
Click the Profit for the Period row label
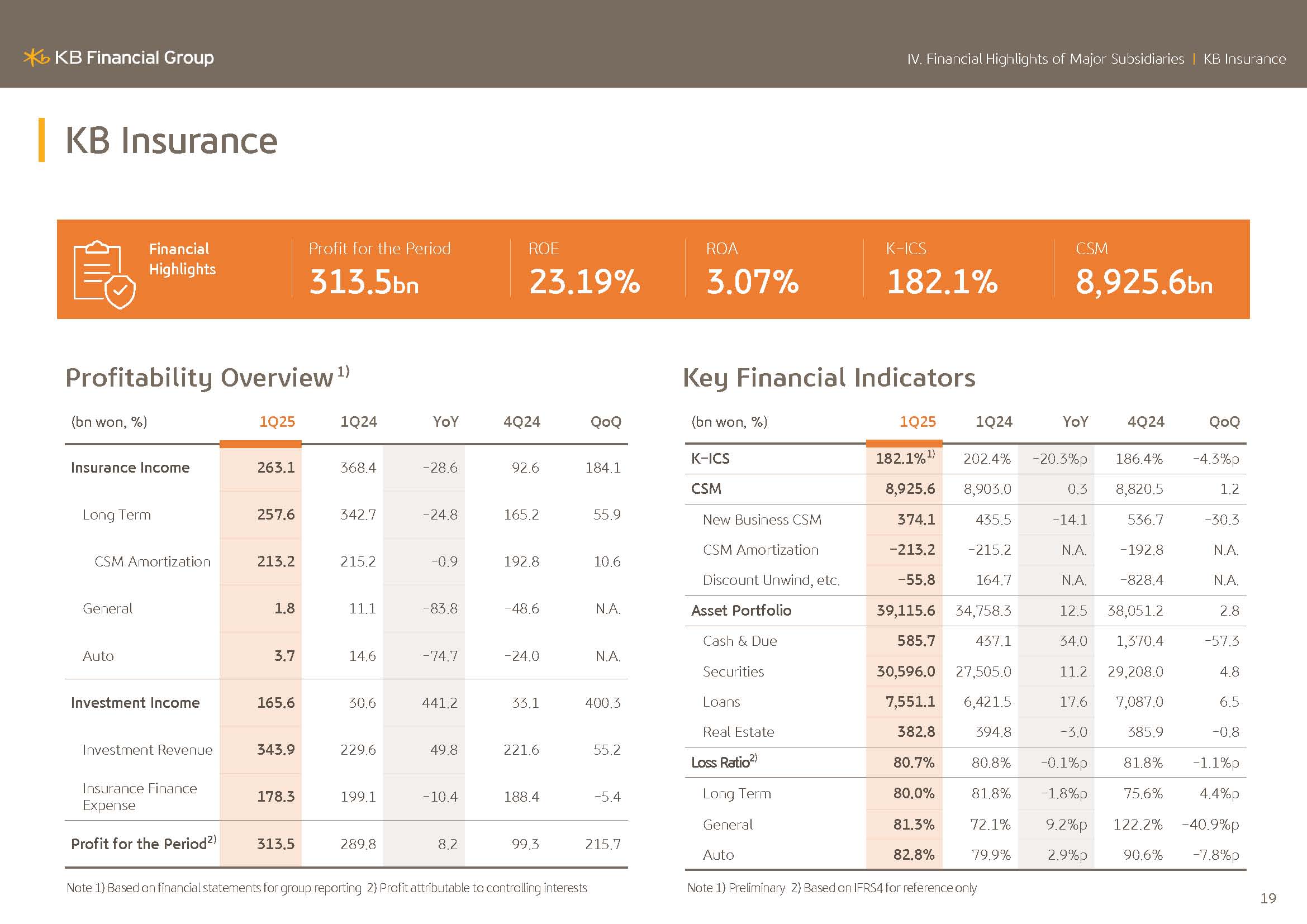[139, 844]
